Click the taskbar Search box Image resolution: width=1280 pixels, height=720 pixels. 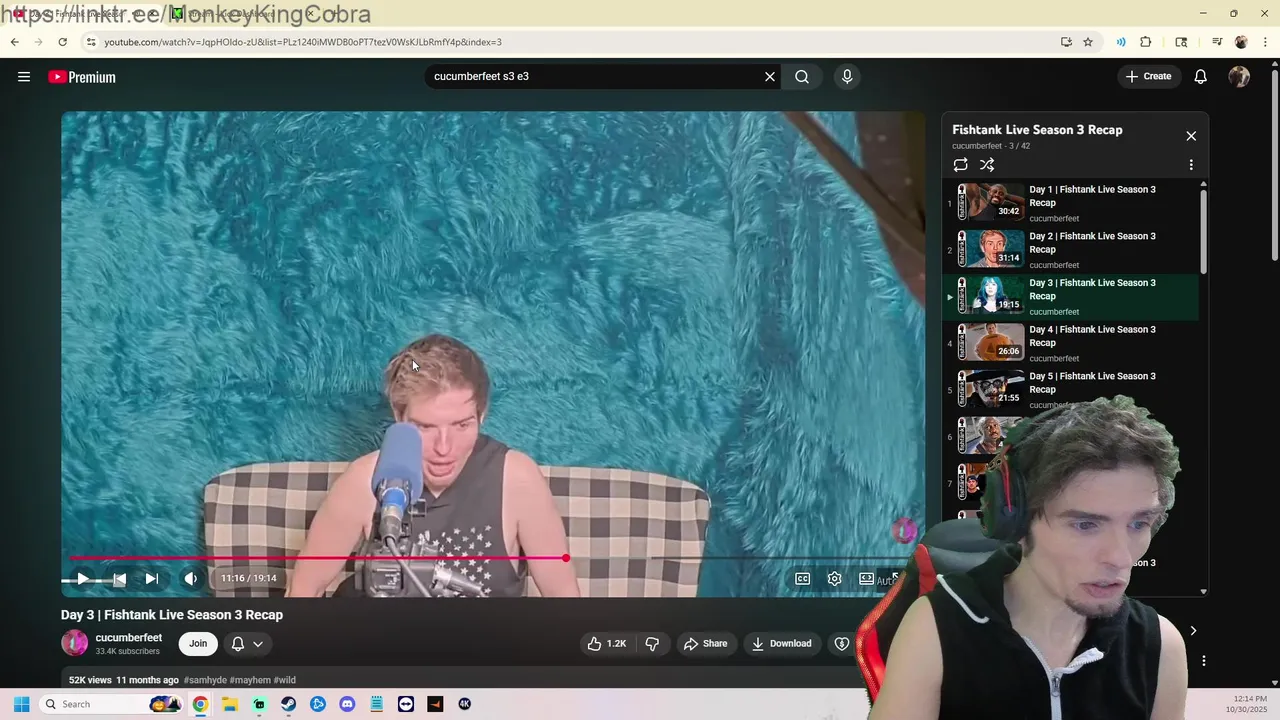coord(111,704)
